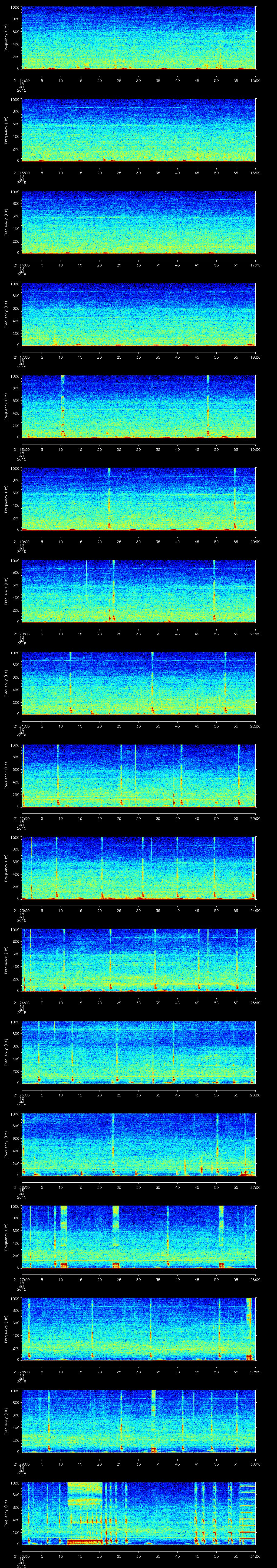Click the 21:16:00 start time label
Viewport: 277px width, 1568px height.
pyautogui.click(x=21, y=265)
